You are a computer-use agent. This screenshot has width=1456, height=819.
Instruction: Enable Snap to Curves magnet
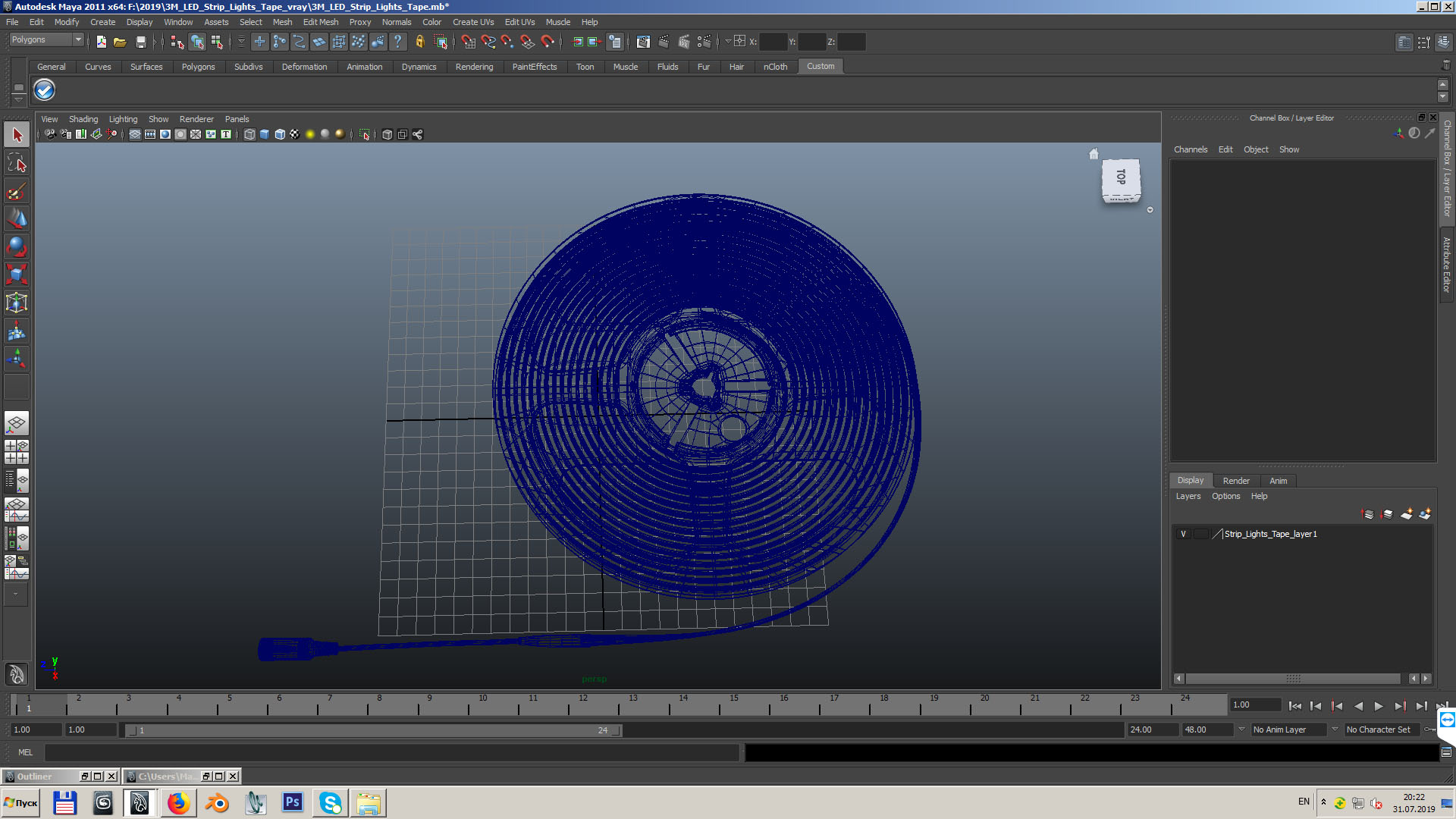(488, 42)
